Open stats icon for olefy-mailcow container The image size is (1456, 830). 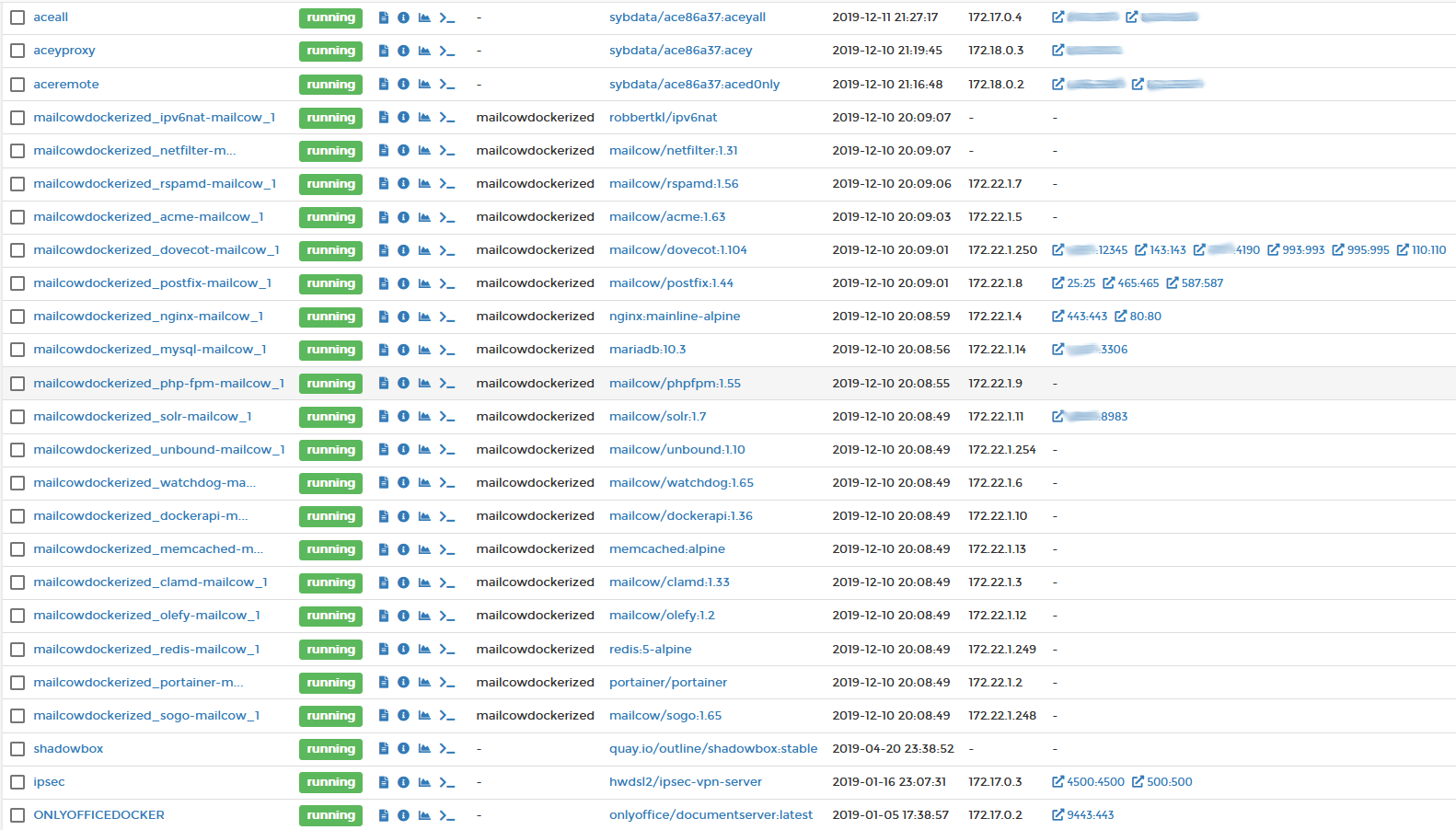point(424,615)
